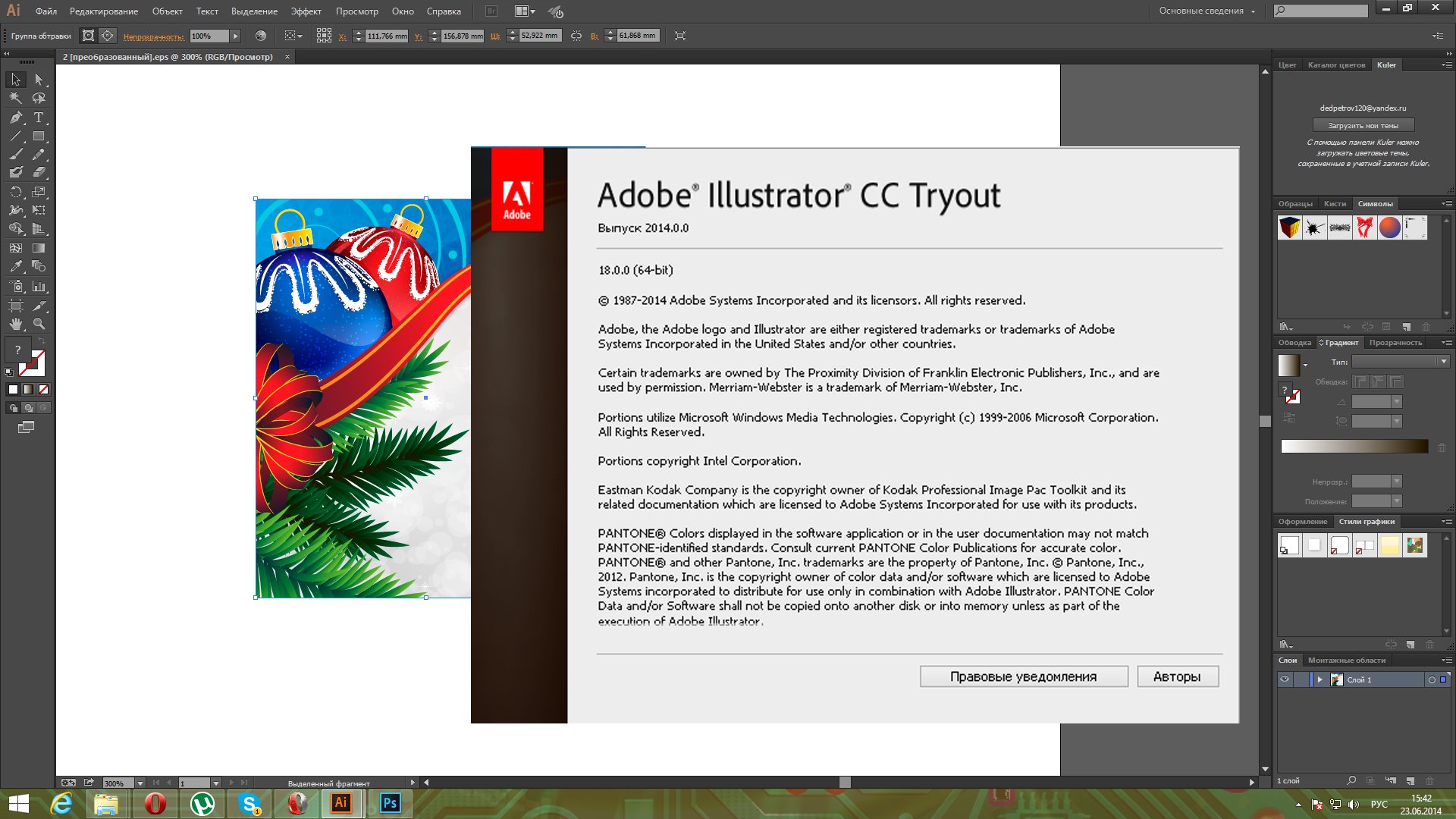Choose the Rotate tool

pos(16,192)
